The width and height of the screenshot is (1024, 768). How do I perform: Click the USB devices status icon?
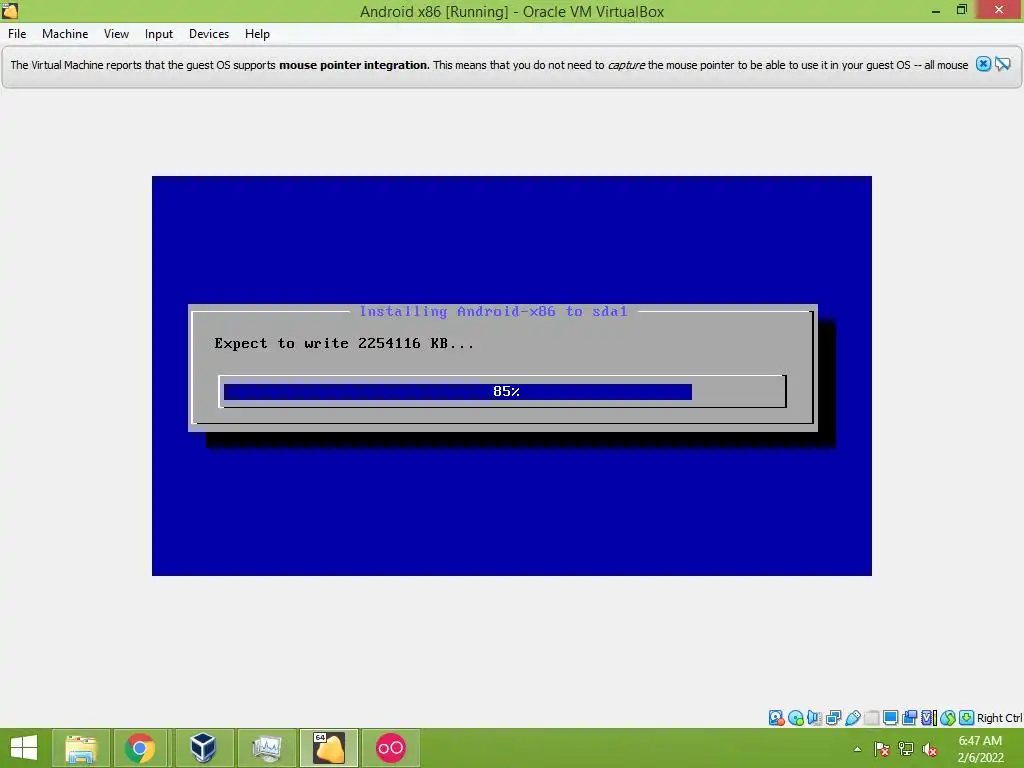click(x=852, y=718)
